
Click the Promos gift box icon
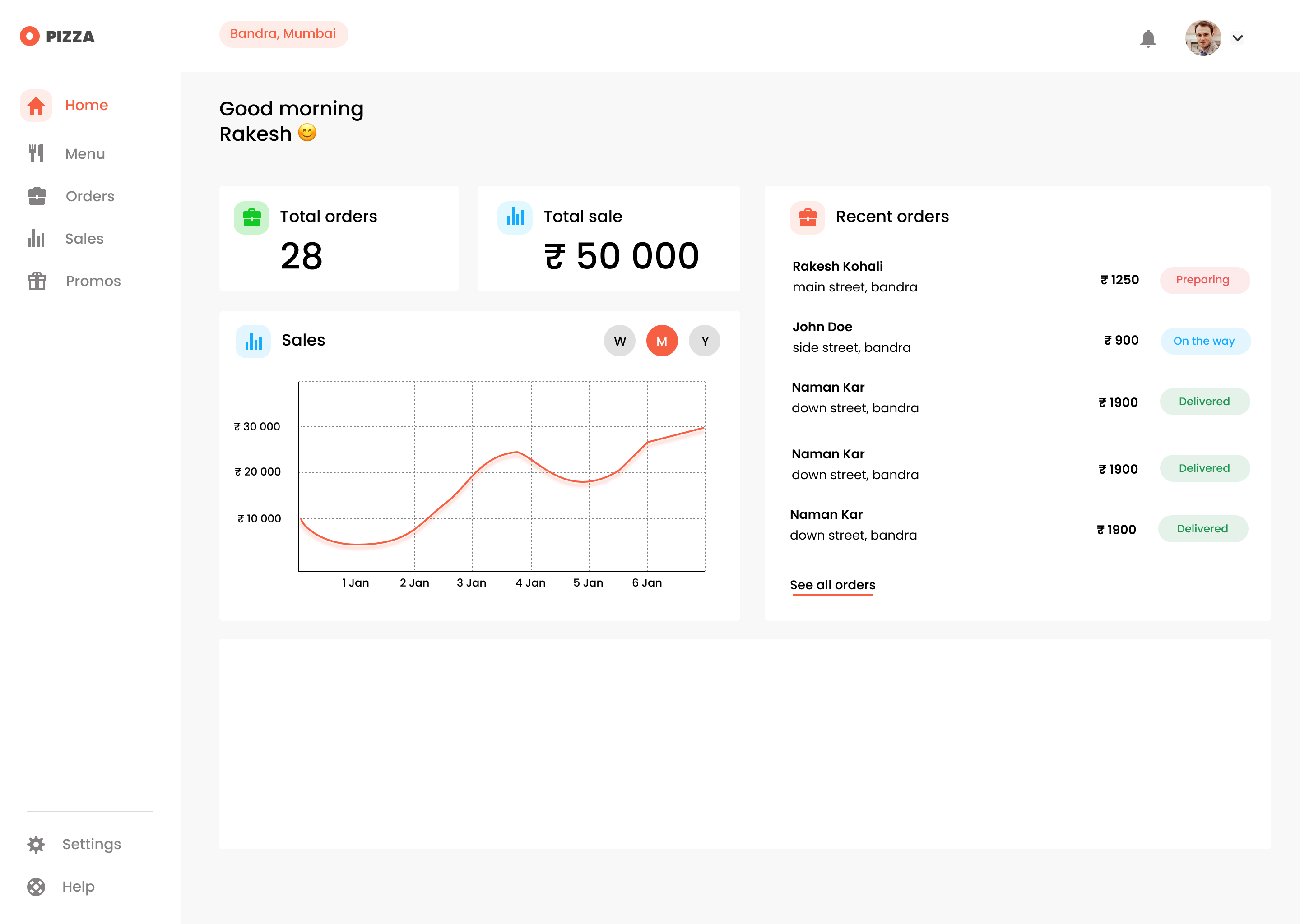point(37,281)
